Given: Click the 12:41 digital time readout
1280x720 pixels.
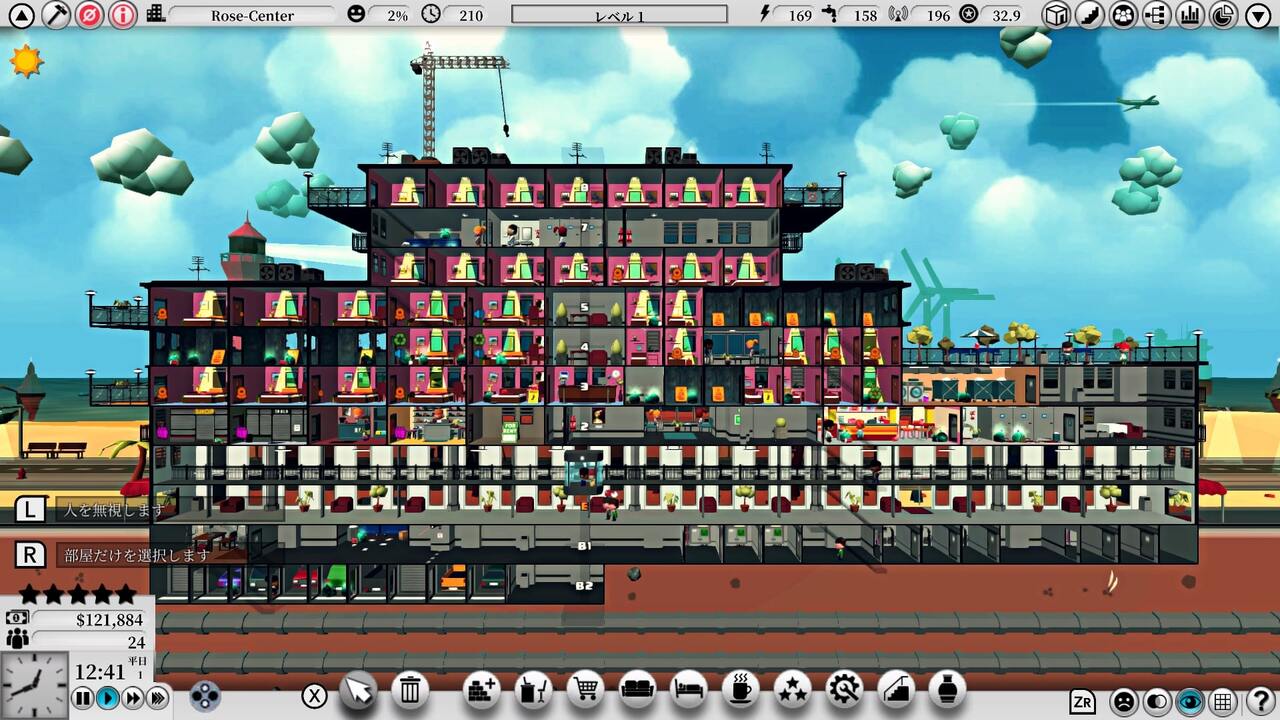Looking at the screenshot, I should pos(99,672).
